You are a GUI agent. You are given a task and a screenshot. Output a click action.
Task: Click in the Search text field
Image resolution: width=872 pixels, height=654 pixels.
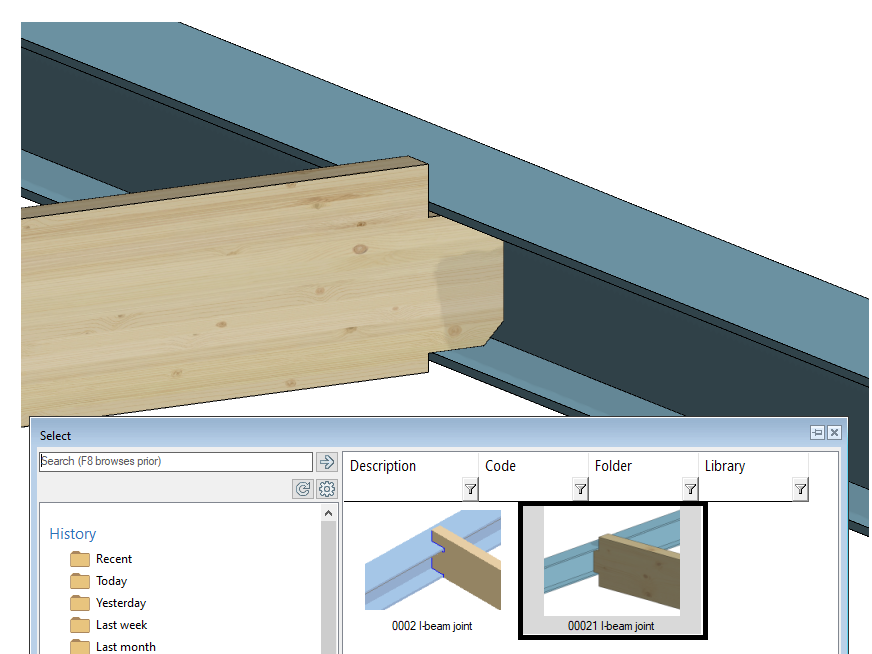click(175, 462)
